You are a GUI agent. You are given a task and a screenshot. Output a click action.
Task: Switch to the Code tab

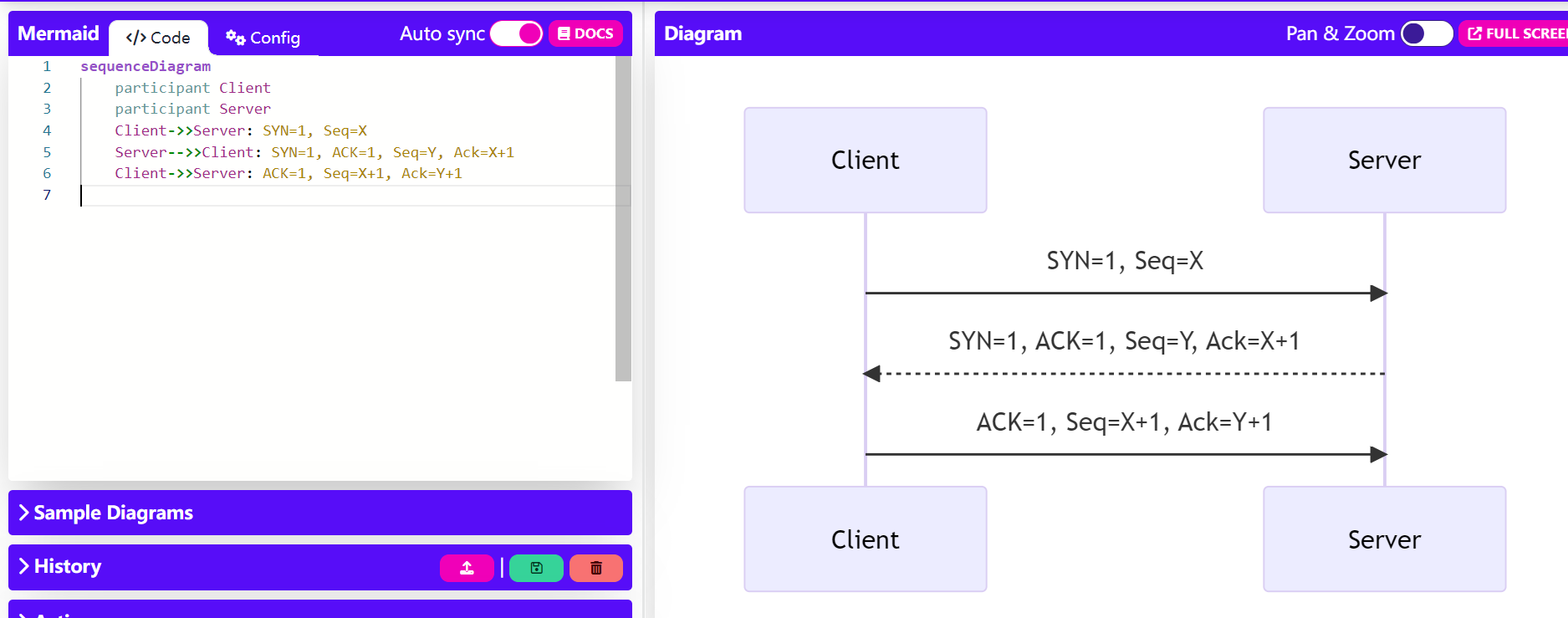pos(158,38)
